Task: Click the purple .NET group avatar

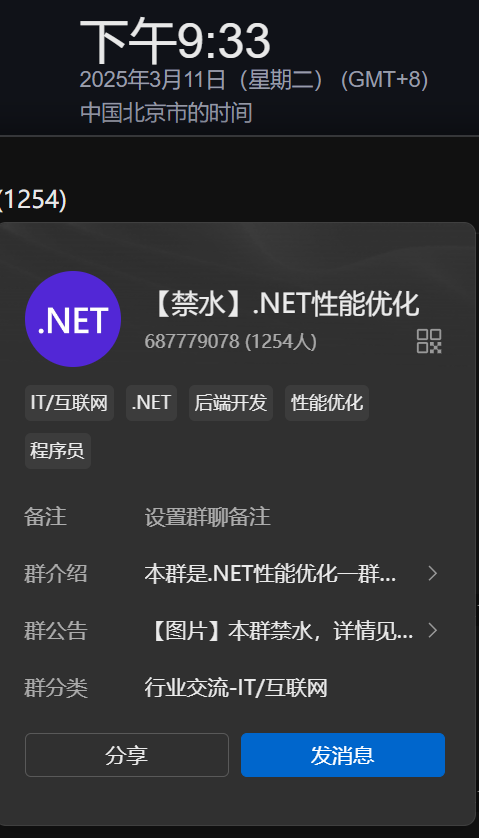Action: (x=73, y=319)
